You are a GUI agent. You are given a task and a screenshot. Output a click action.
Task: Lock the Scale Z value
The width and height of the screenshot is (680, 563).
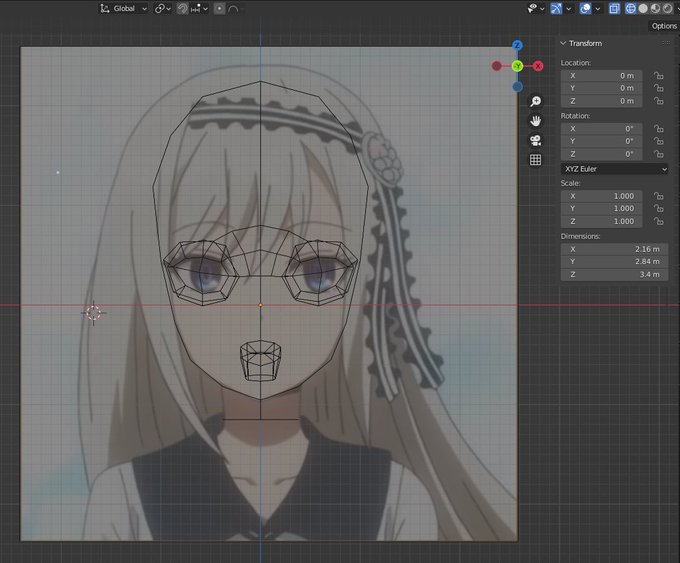point(658,221)
